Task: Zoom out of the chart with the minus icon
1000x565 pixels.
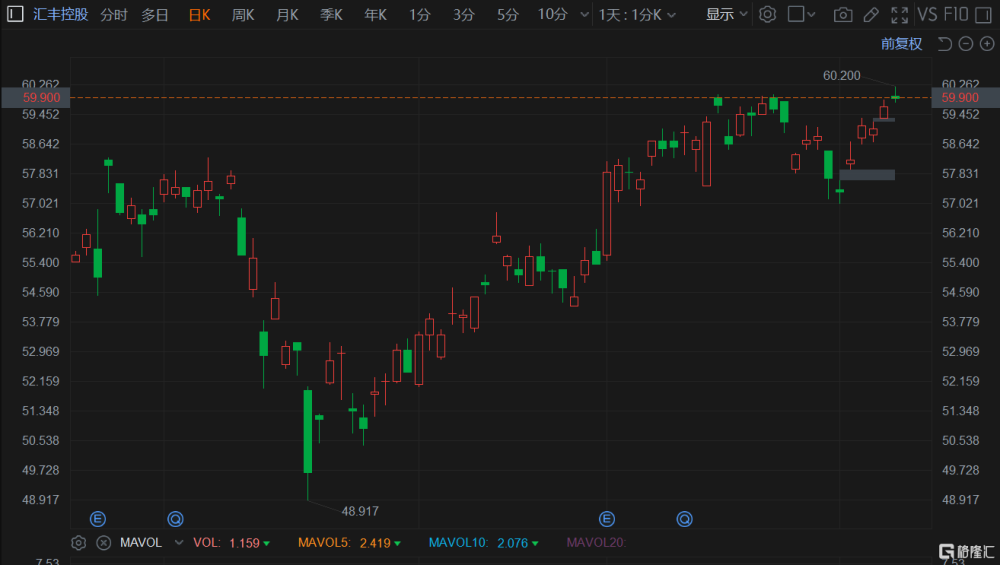Action: click(x=966, y=43)
